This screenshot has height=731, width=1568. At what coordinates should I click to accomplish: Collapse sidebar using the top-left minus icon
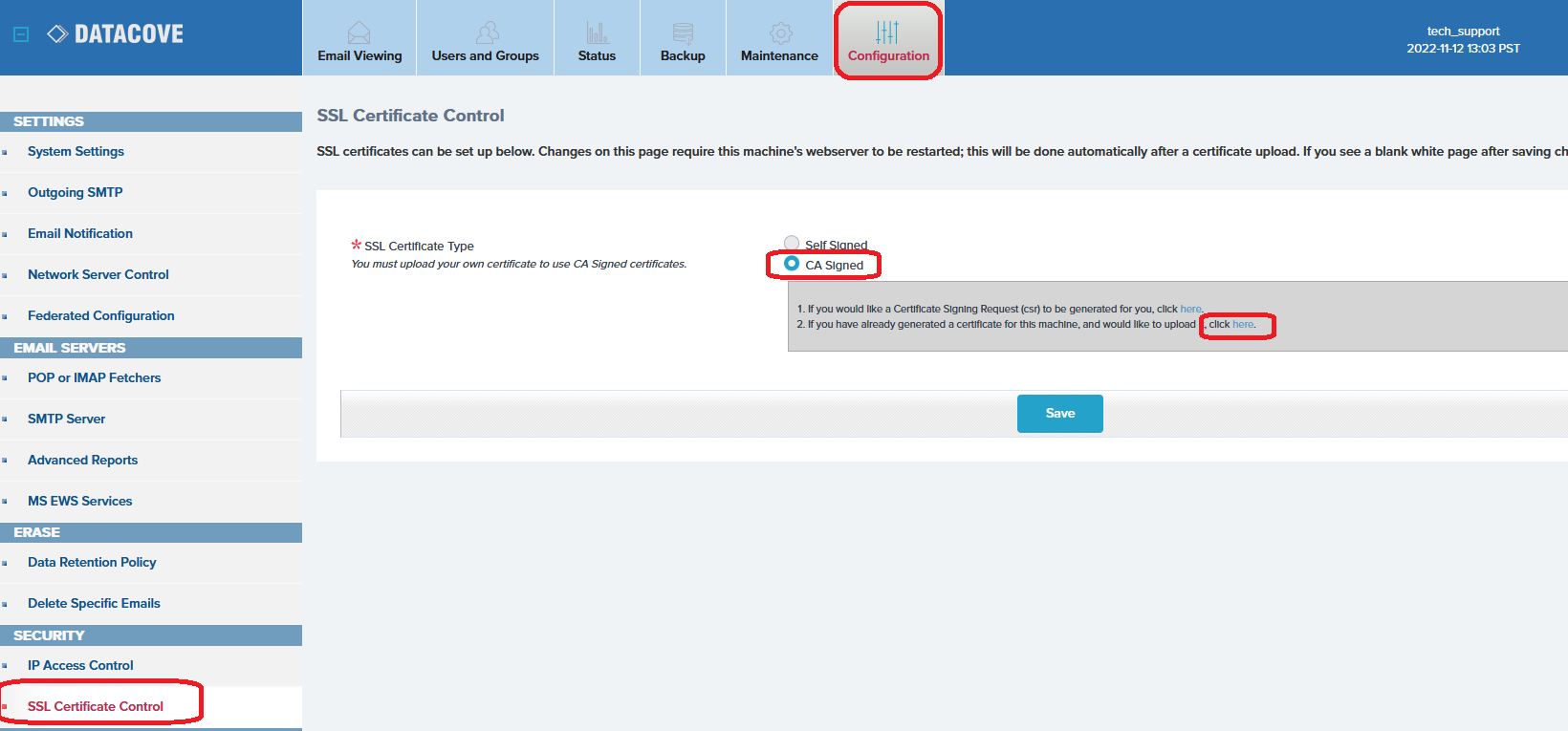click(x=21, y=34)
